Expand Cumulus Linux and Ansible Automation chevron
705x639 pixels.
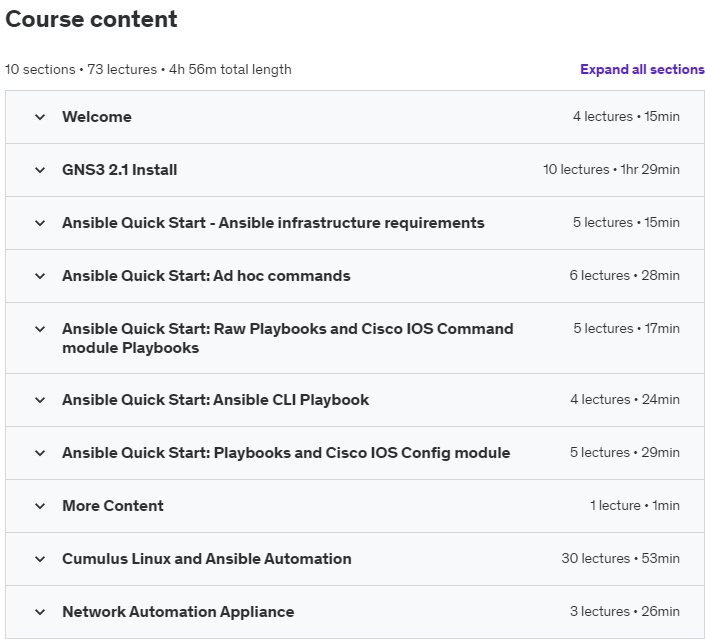click(40, 559)
